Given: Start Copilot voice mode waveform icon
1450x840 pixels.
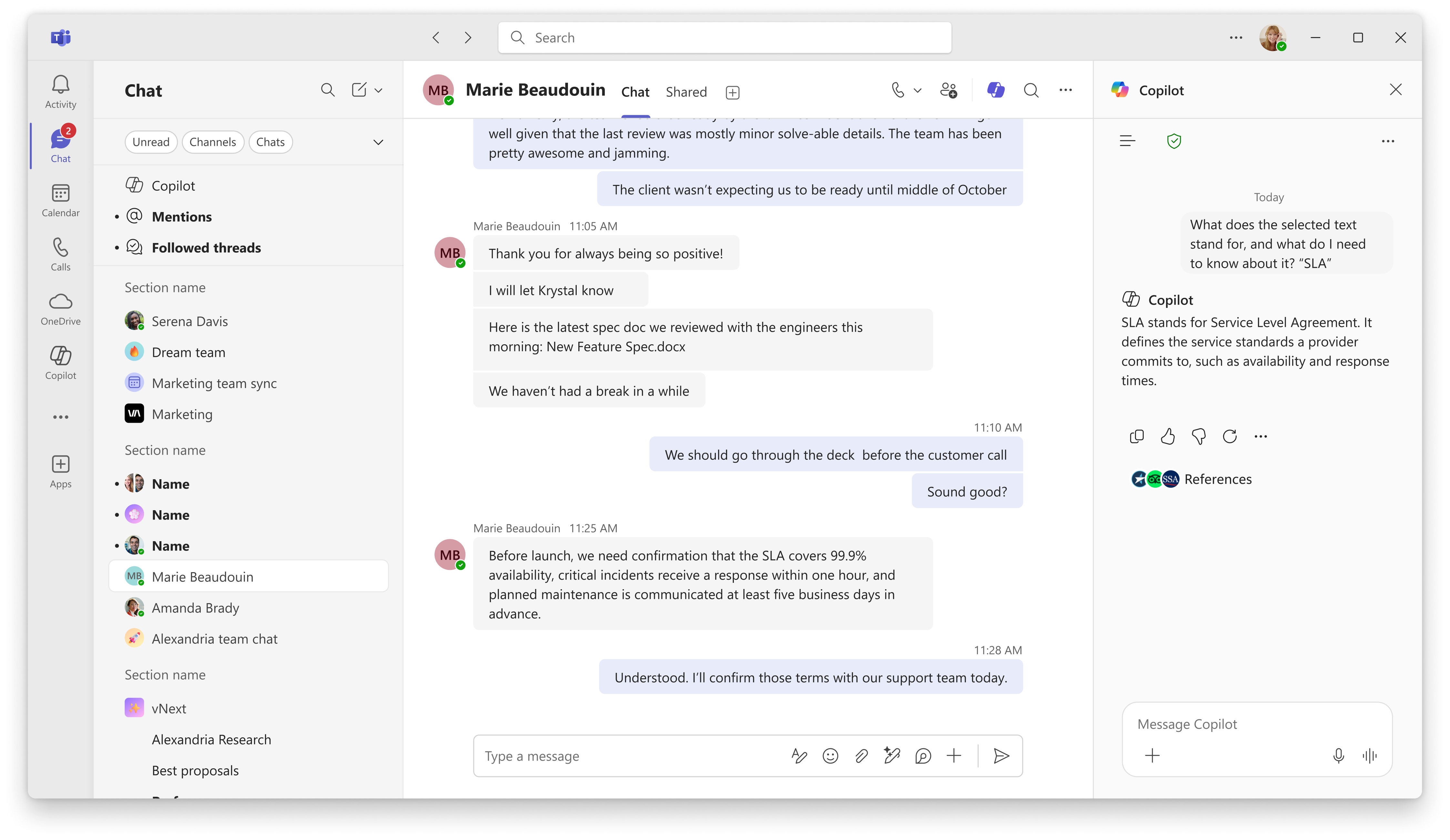Looking at the screenshot, I should click(x=1369, y=755).
